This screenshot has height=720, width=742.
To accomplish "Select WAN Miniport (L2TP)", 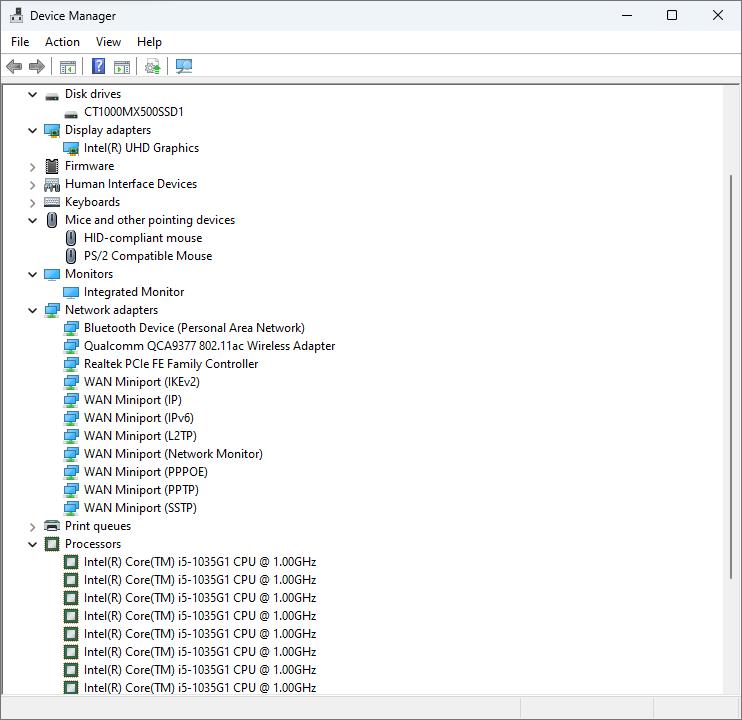I will (x=140, y=436).
